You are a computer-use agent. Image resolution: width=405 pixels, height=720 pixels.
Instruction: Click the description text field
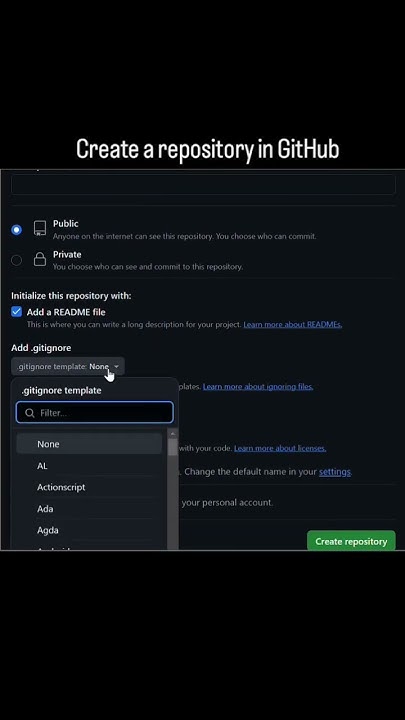(x=203, y=185)
